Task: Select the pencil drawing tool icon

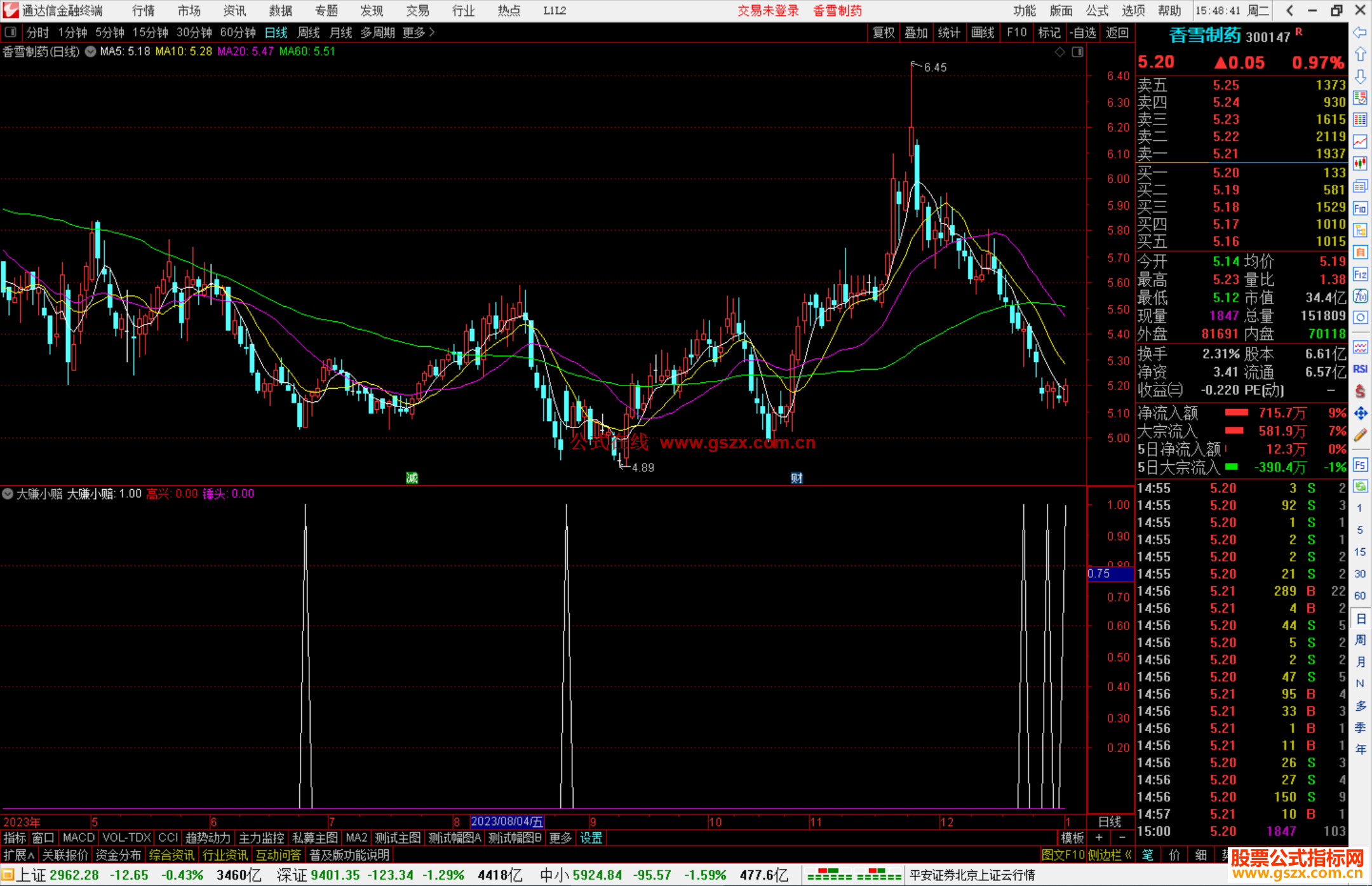Action: [x=1360, y=436]
